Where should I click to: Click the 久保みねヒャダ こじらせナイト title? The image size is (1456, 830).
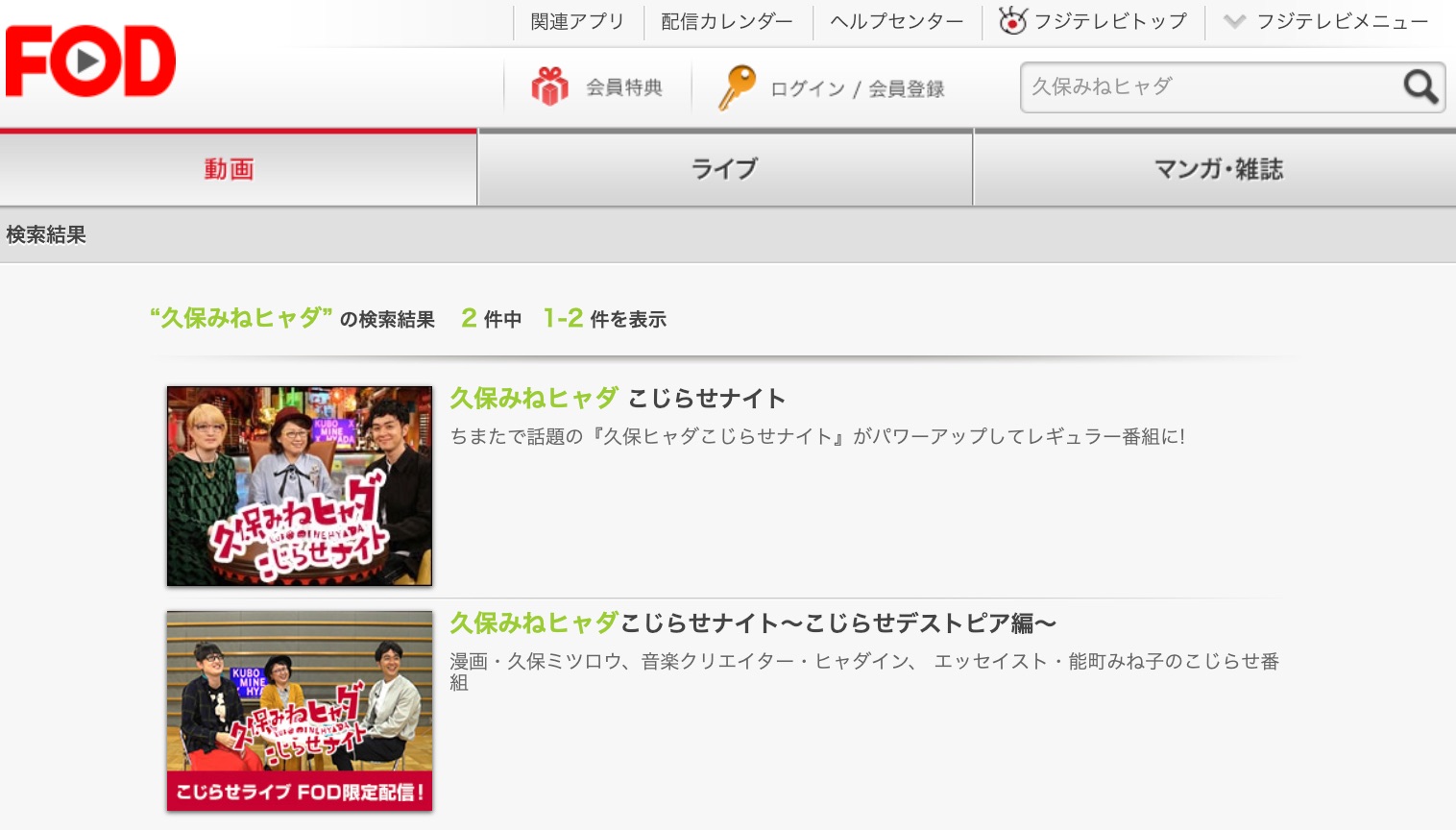618,399
